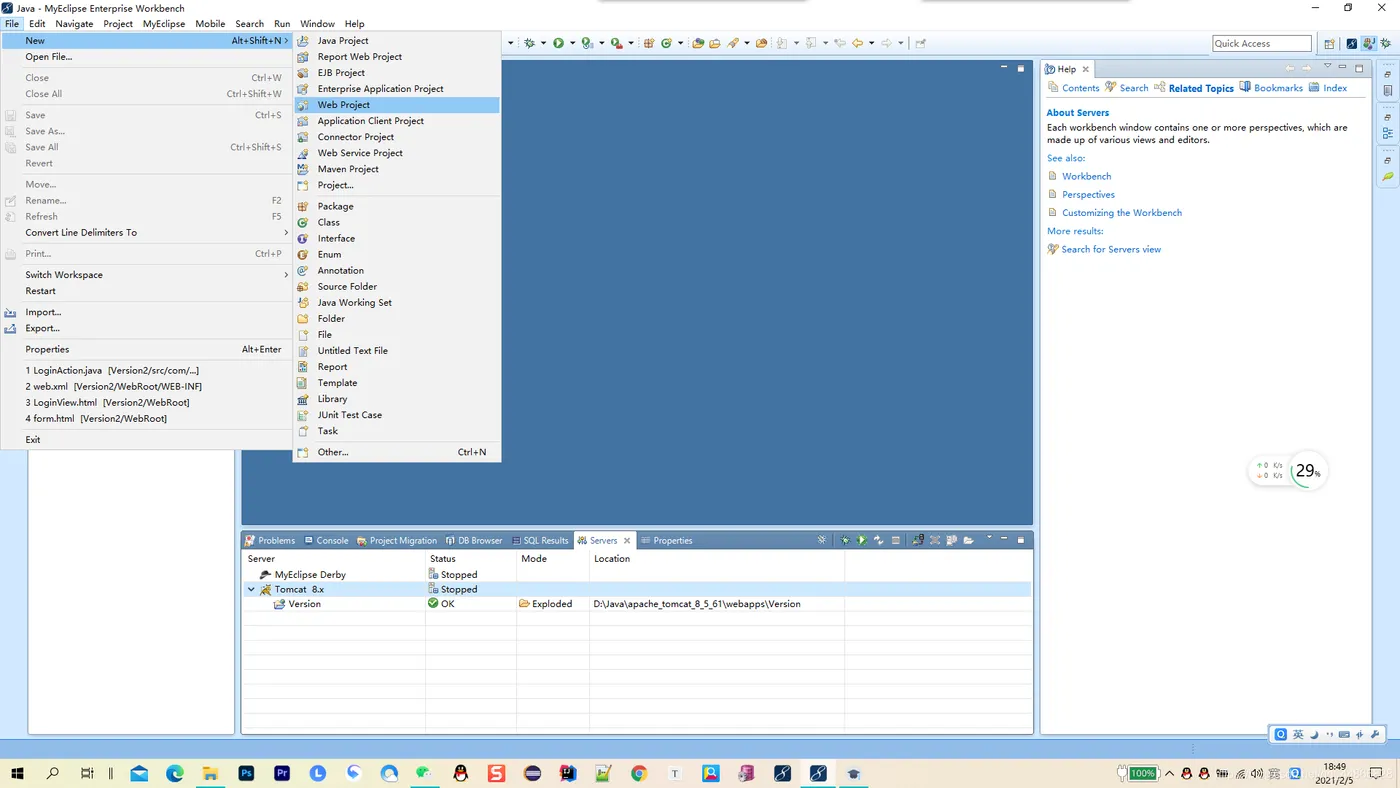The width and height of the screenshot is (1400, 788).
Task: Open the Workbench help link
Action: (x=1086, y=176)
